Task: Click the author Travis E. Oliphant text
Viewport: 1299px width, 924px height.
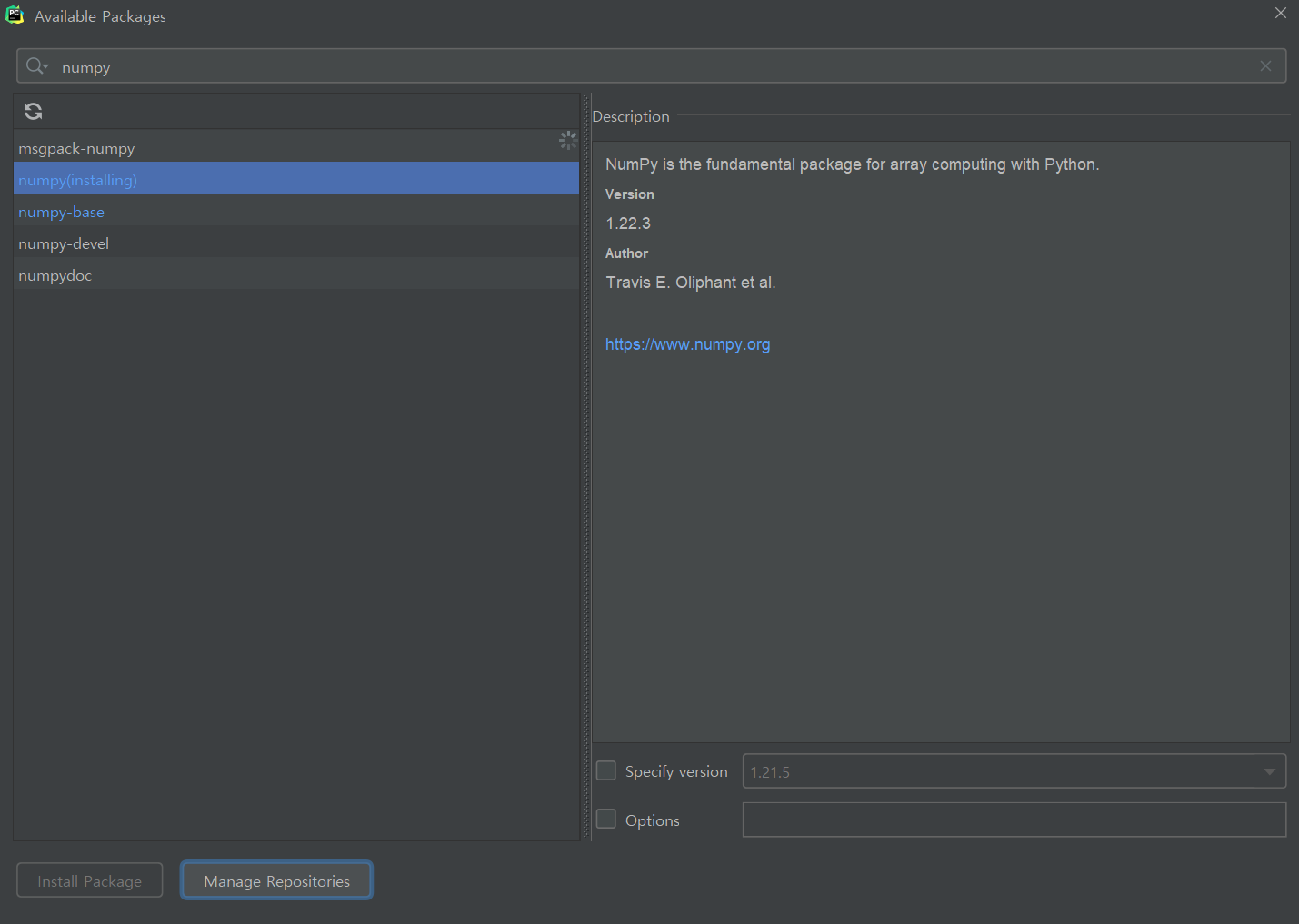Action: coord(691,283)
